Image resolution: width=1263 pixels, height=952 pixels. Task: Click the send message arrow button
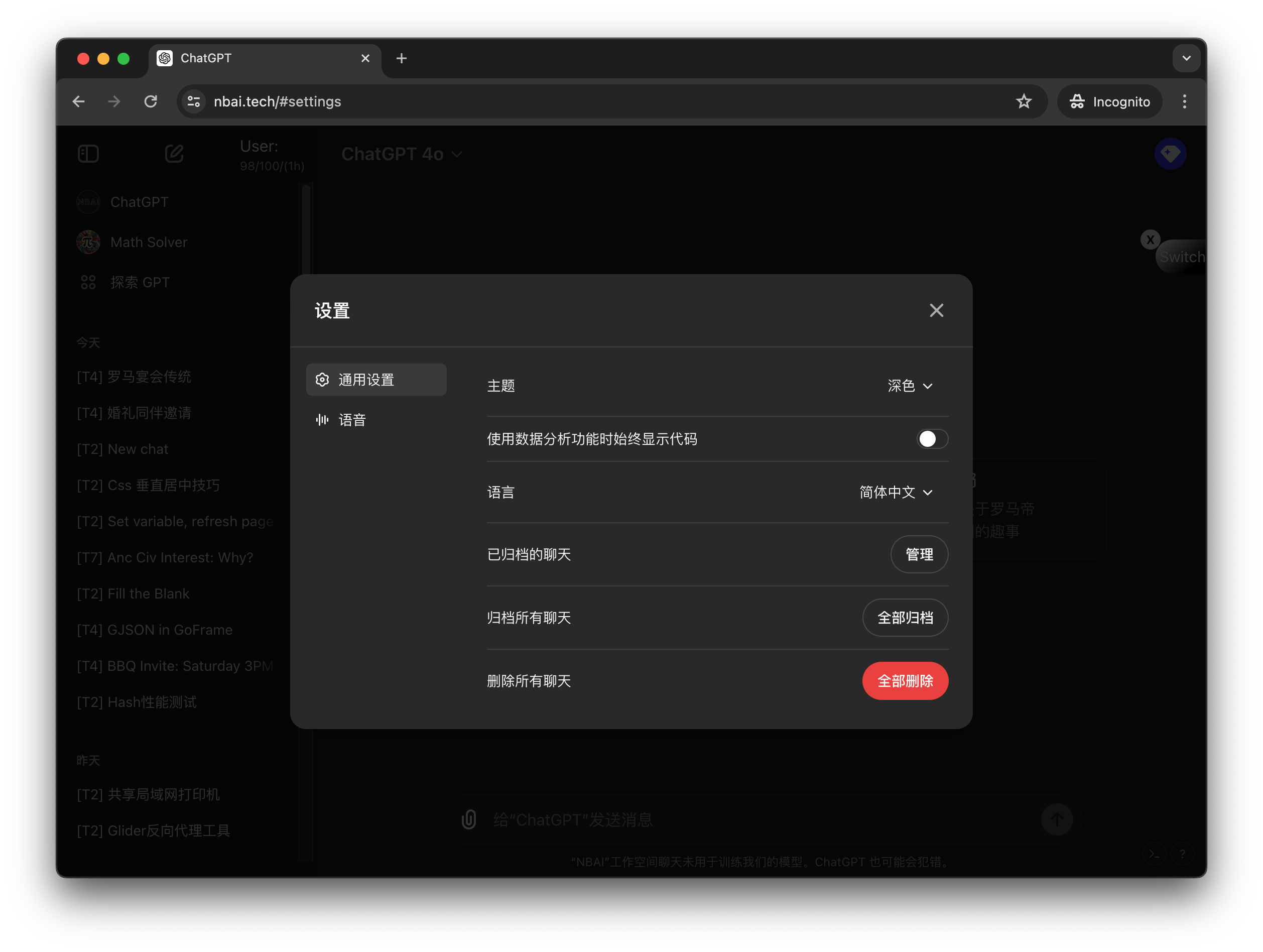[1056, 820]
